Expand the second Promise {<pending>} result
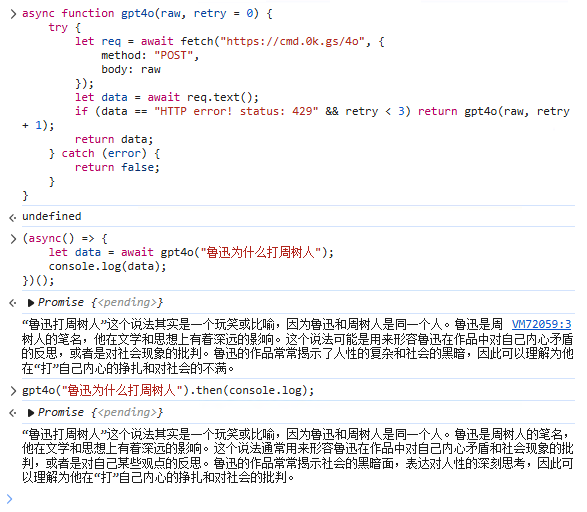 click(x=31, y=412)
